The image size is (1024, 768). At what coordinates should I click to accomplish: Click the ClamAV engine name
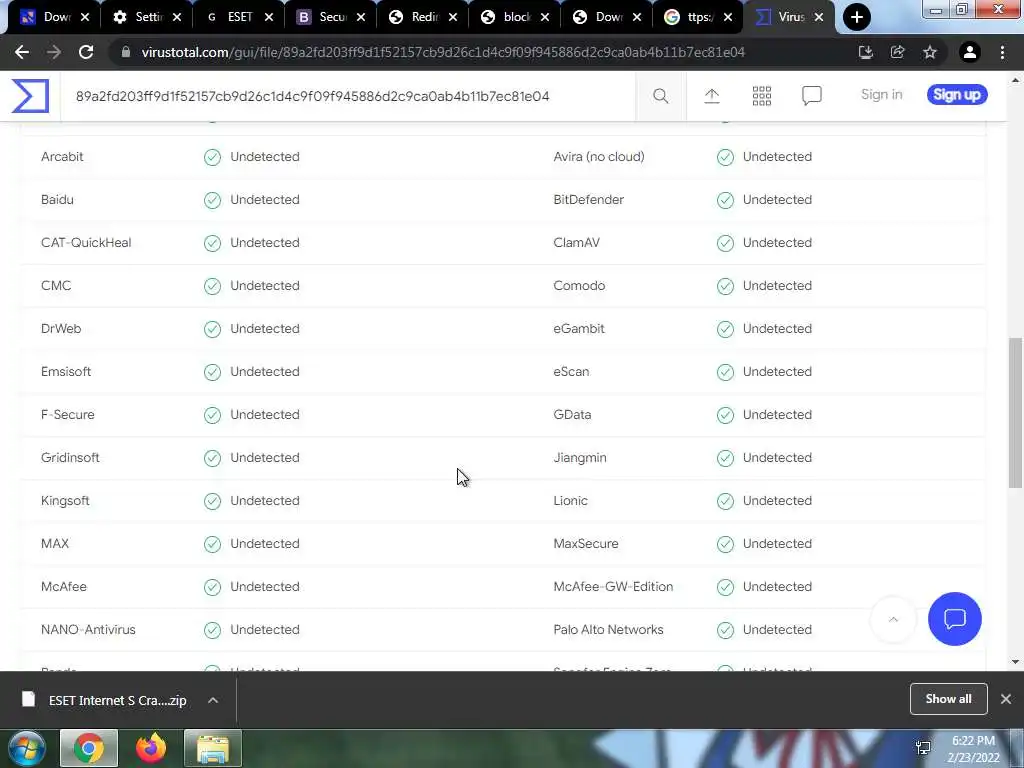577,243
